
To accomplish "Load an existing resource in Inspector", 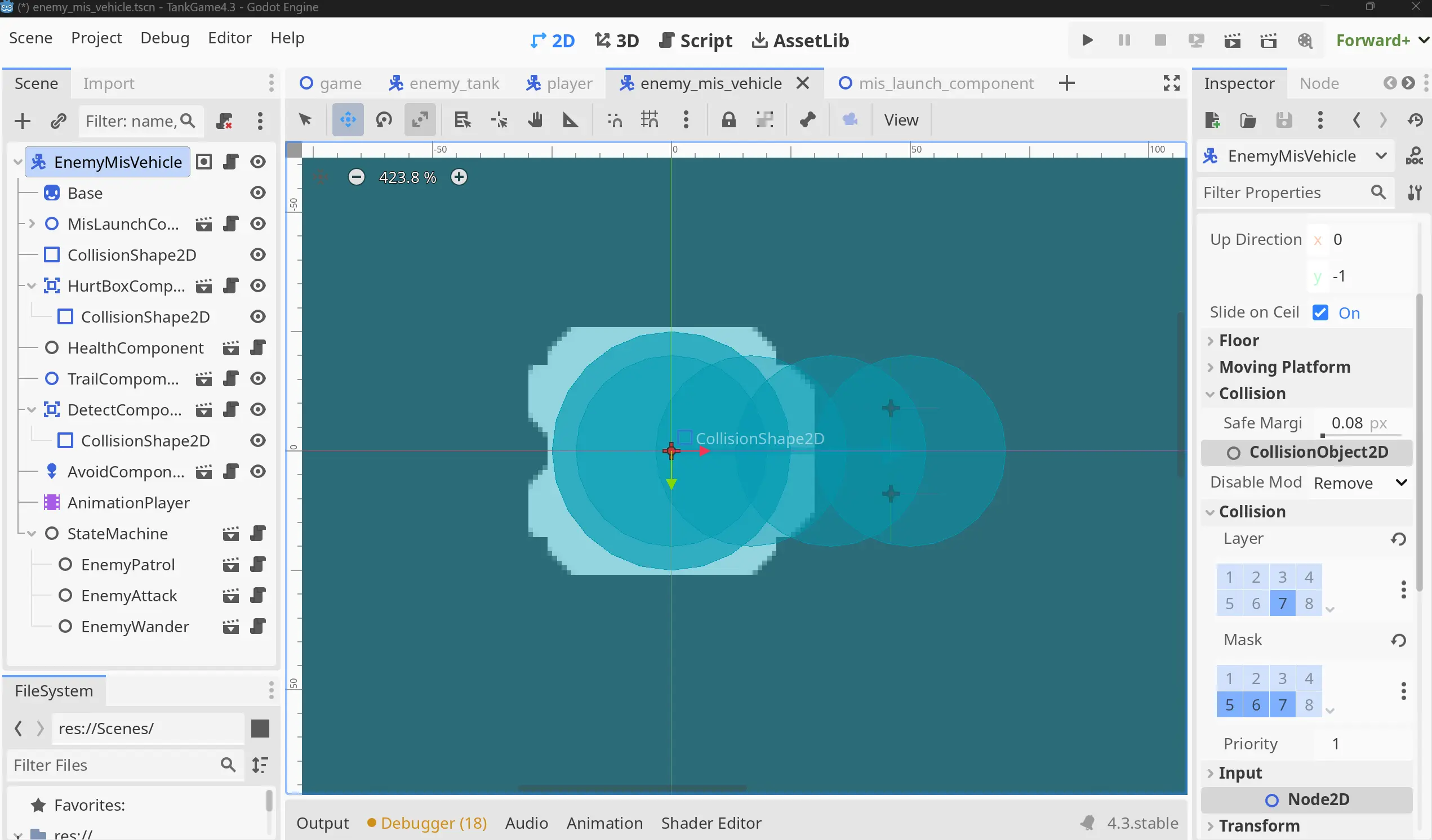I will click(1248, 120).
